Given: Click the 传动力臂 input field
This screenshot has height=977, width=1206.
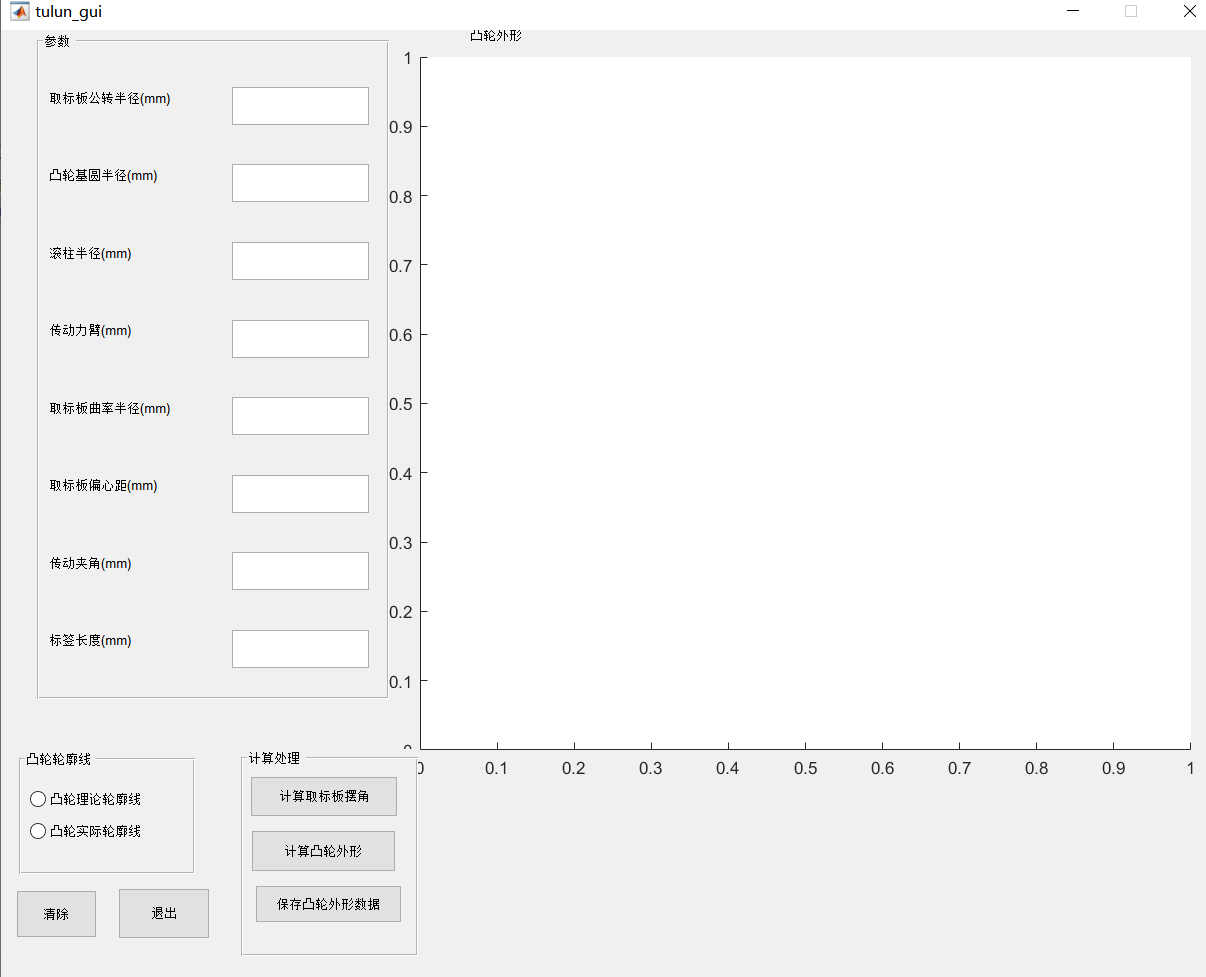Looking at the screenshot, I should click(x=300, y=338).
